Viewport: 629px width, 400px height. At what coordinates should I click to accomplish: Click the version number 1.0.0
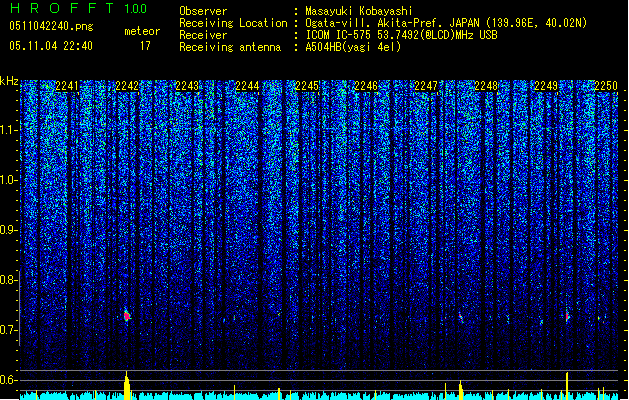136,9
